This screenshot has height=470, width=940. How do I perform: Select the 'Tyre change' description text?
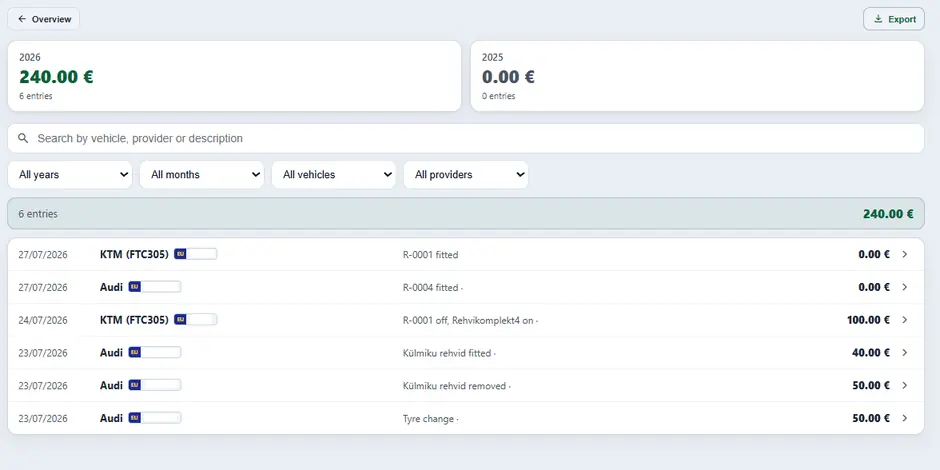click(x=428, y=419)
